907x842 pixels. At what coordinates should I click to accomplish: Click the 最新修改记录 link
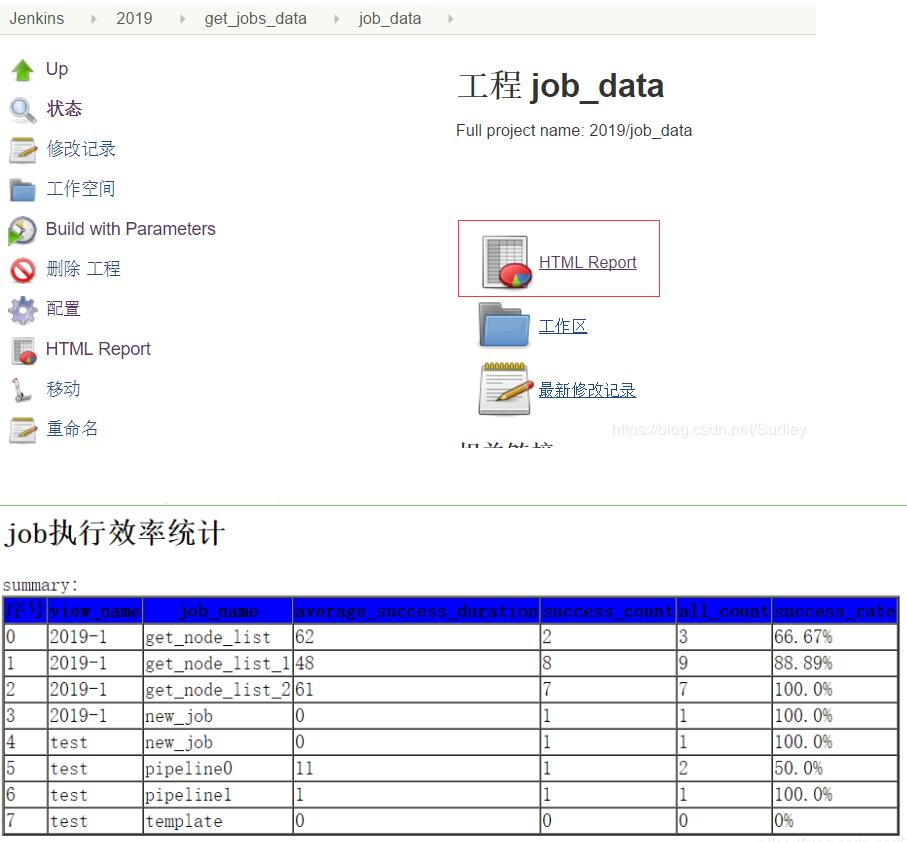pyautogui.click(x=587, y=389)
